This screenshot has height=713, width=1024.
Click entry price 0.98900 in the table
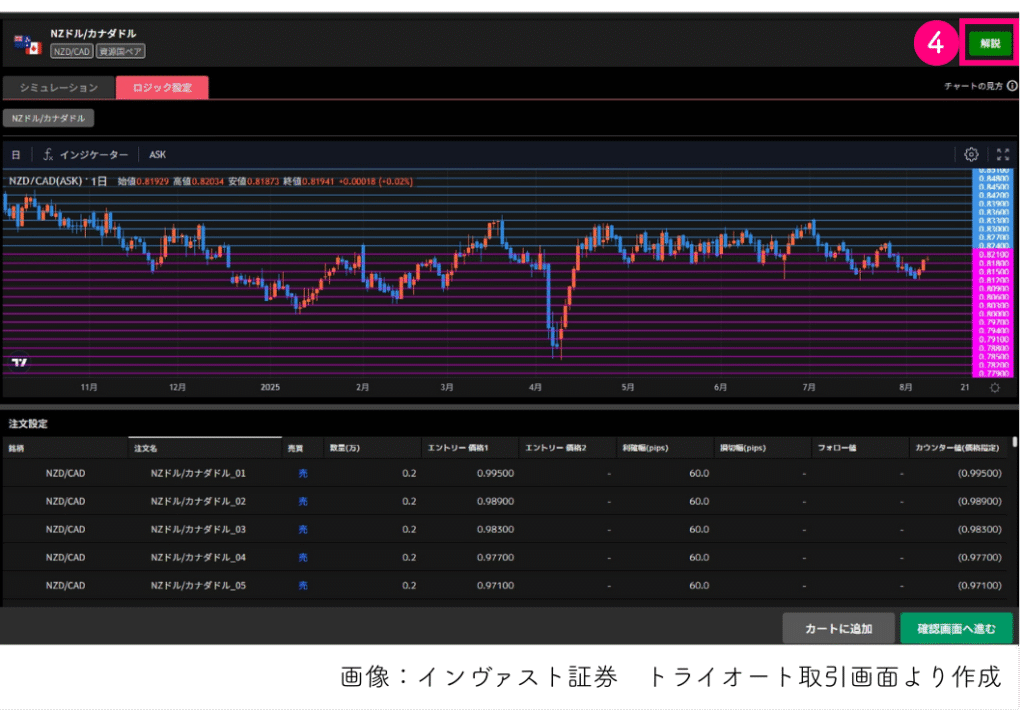pyautogui.click(x=495, y=501)
